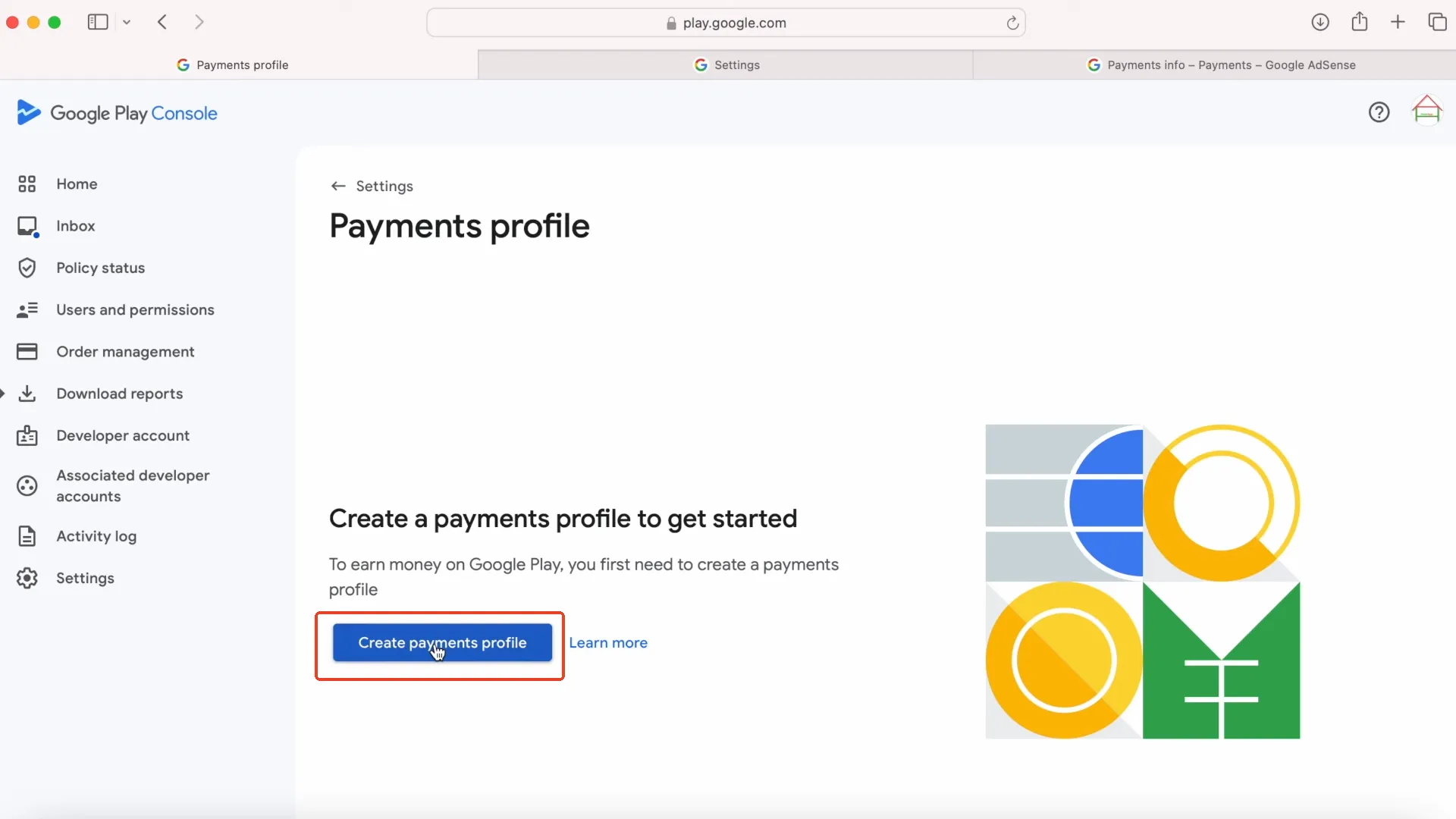Return to Settings via breadcrumb link
The height and width of the screenshot is (819, 1456).
(x=384, y=186)
